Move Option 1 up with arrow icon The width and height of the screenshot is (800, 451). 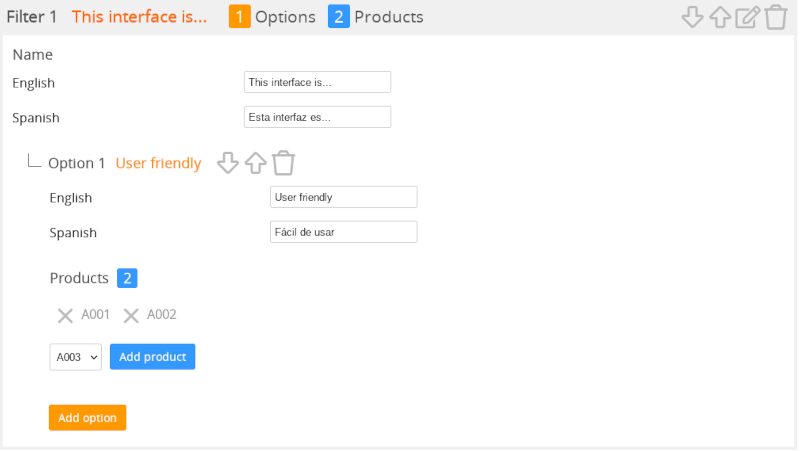click(x=256, y=163)
